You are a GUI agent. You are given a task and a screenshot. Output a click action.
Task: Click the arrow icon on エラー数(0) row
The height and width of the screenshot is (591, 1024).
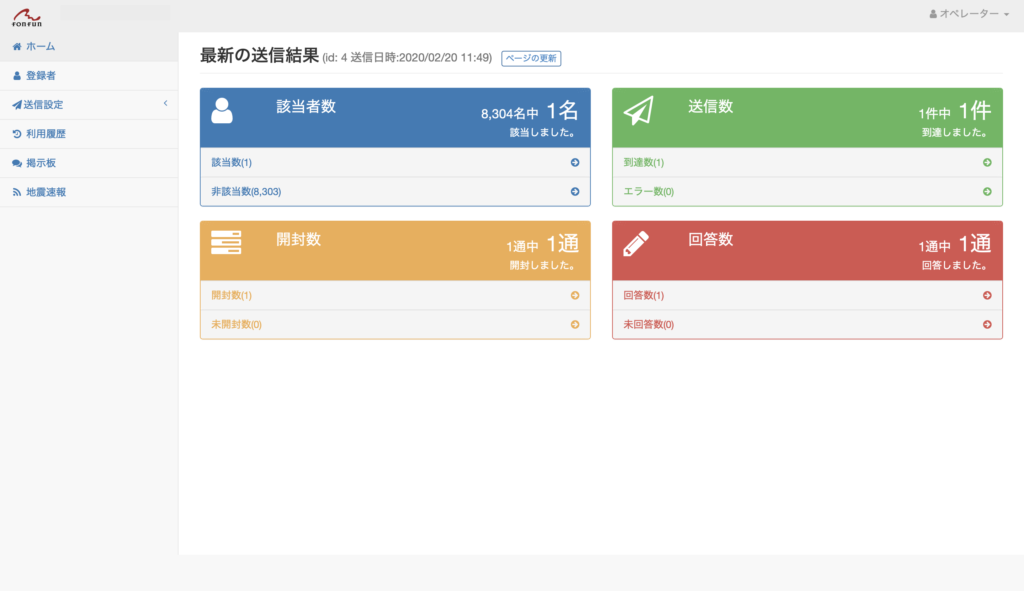point(987,191)
